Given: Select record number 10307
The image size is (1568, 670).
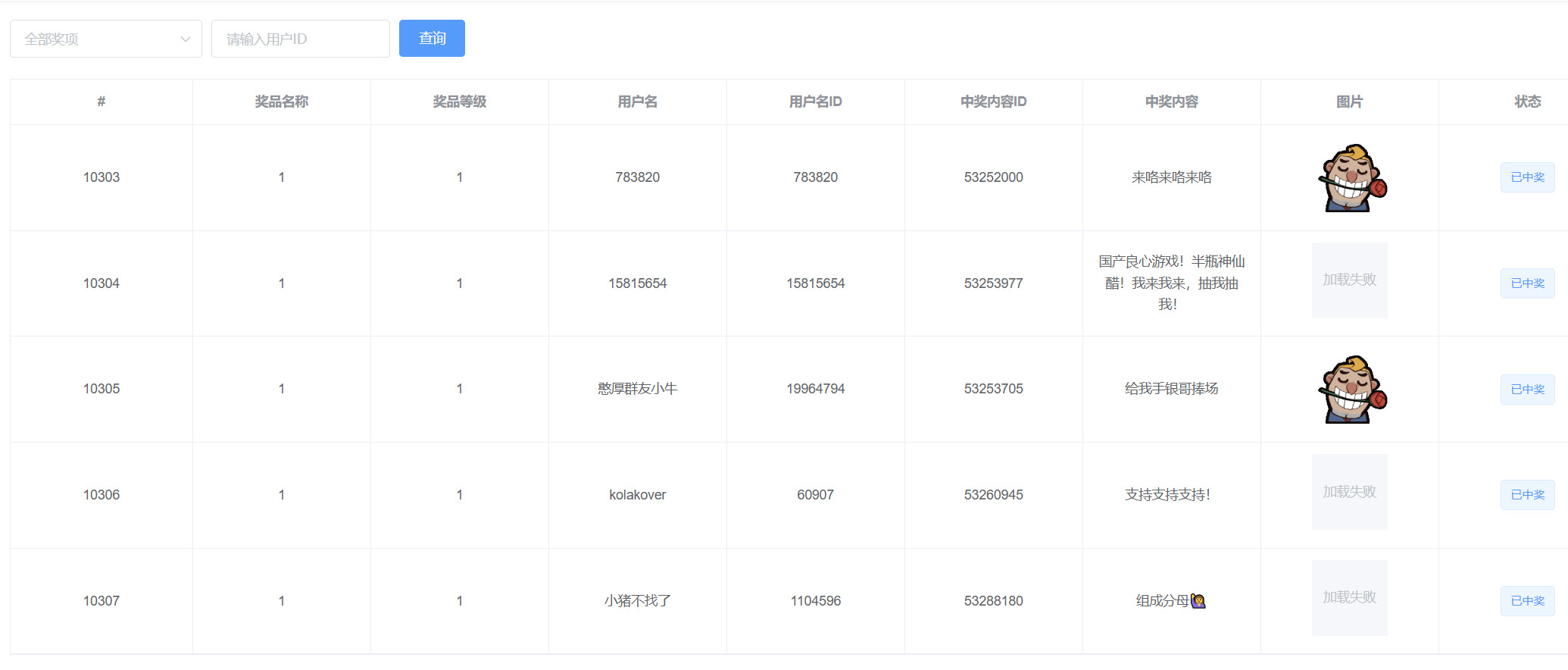Looking at the screenshot, I should [x=102, y=601].
